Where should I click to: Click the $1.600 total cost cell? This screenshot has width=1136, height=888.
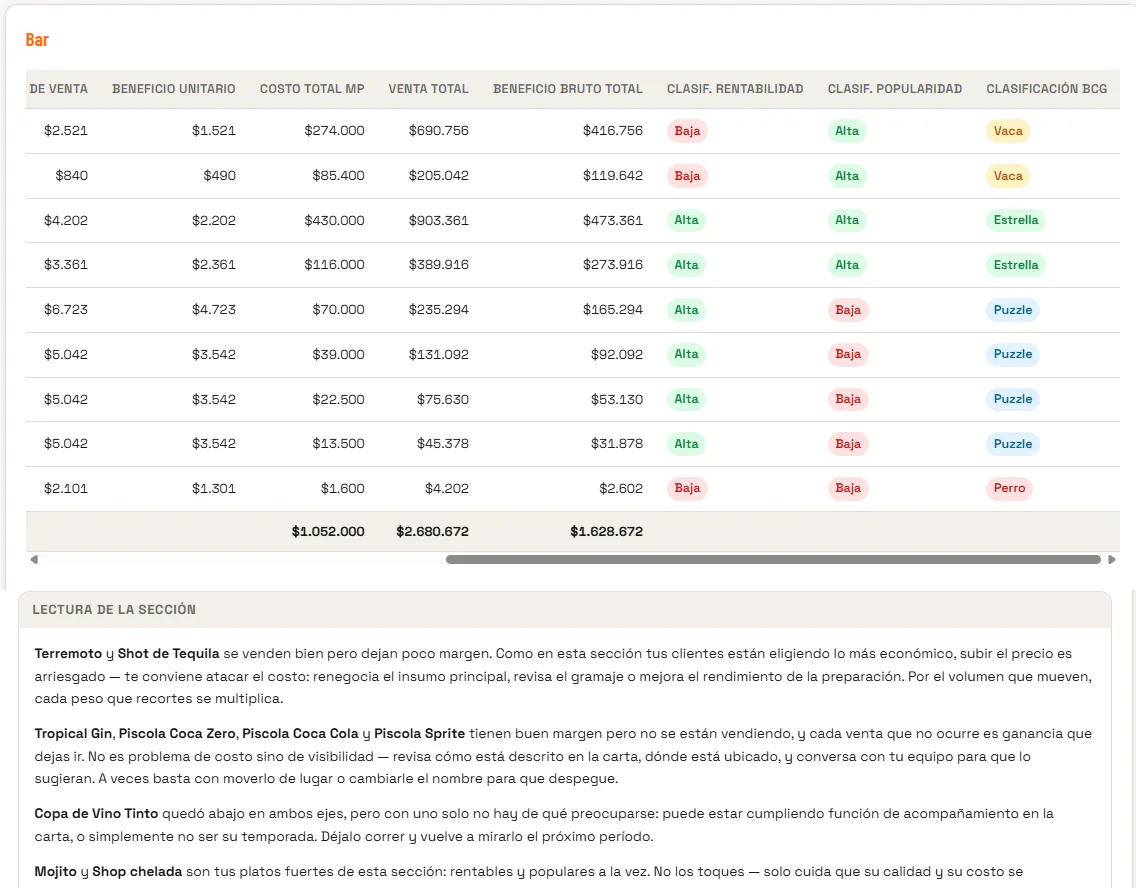pyautogui.click(x=343, y=488)
